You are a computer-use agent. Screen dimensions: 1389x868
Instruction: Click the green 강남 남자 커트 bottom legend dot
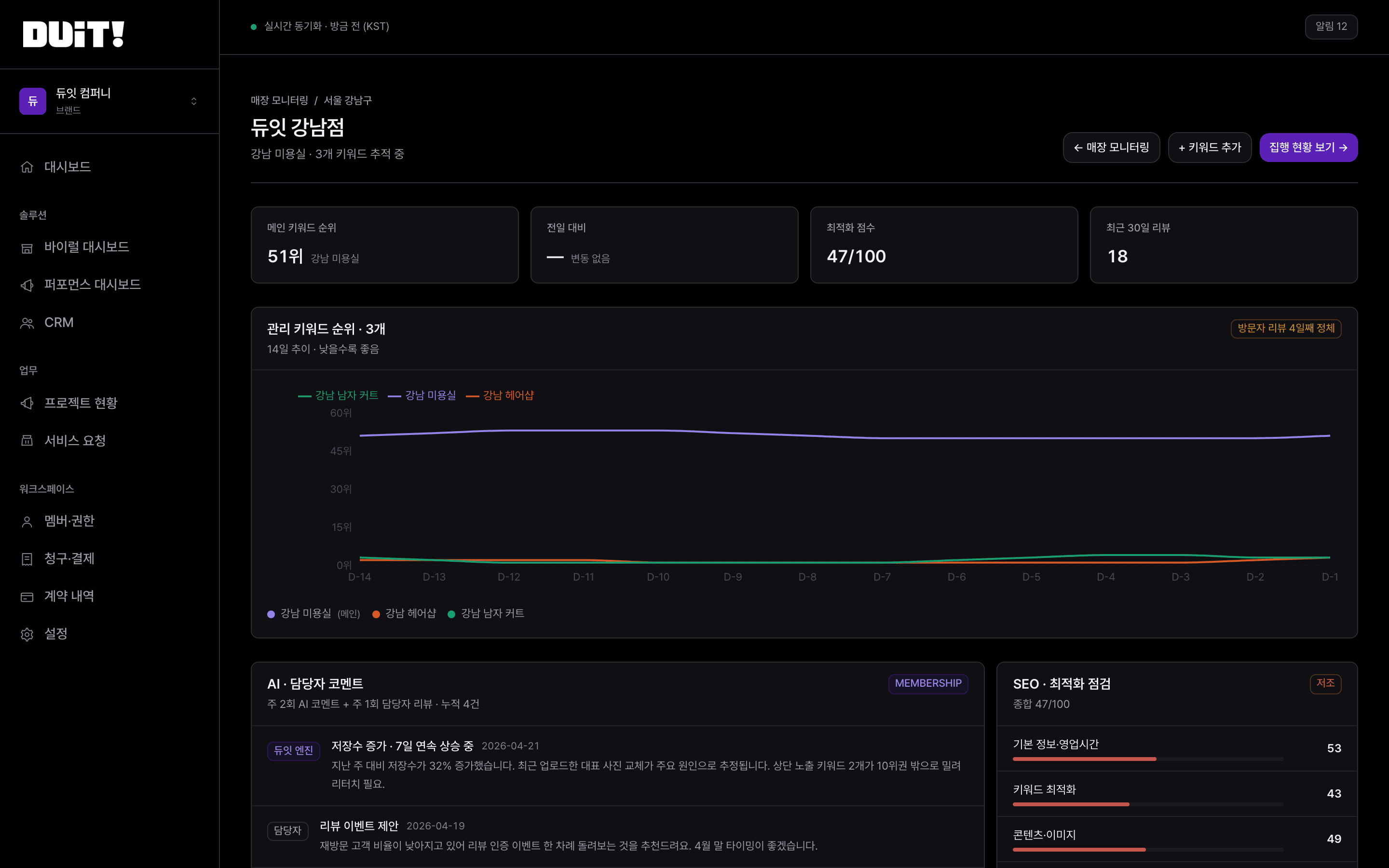[x=451, y=614]
